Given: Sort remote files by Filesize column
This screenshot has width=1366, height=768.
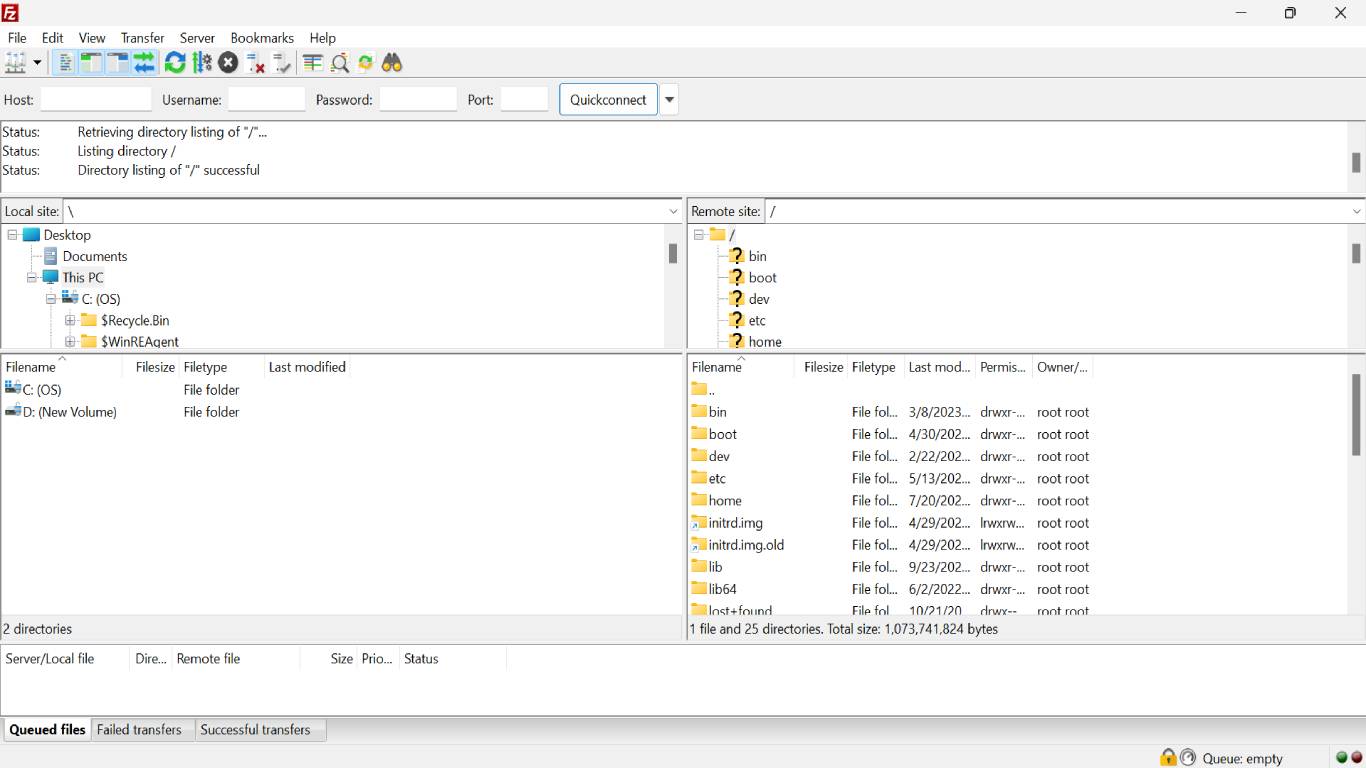Looking at the screenshot, I should click(x=823, y=367).
